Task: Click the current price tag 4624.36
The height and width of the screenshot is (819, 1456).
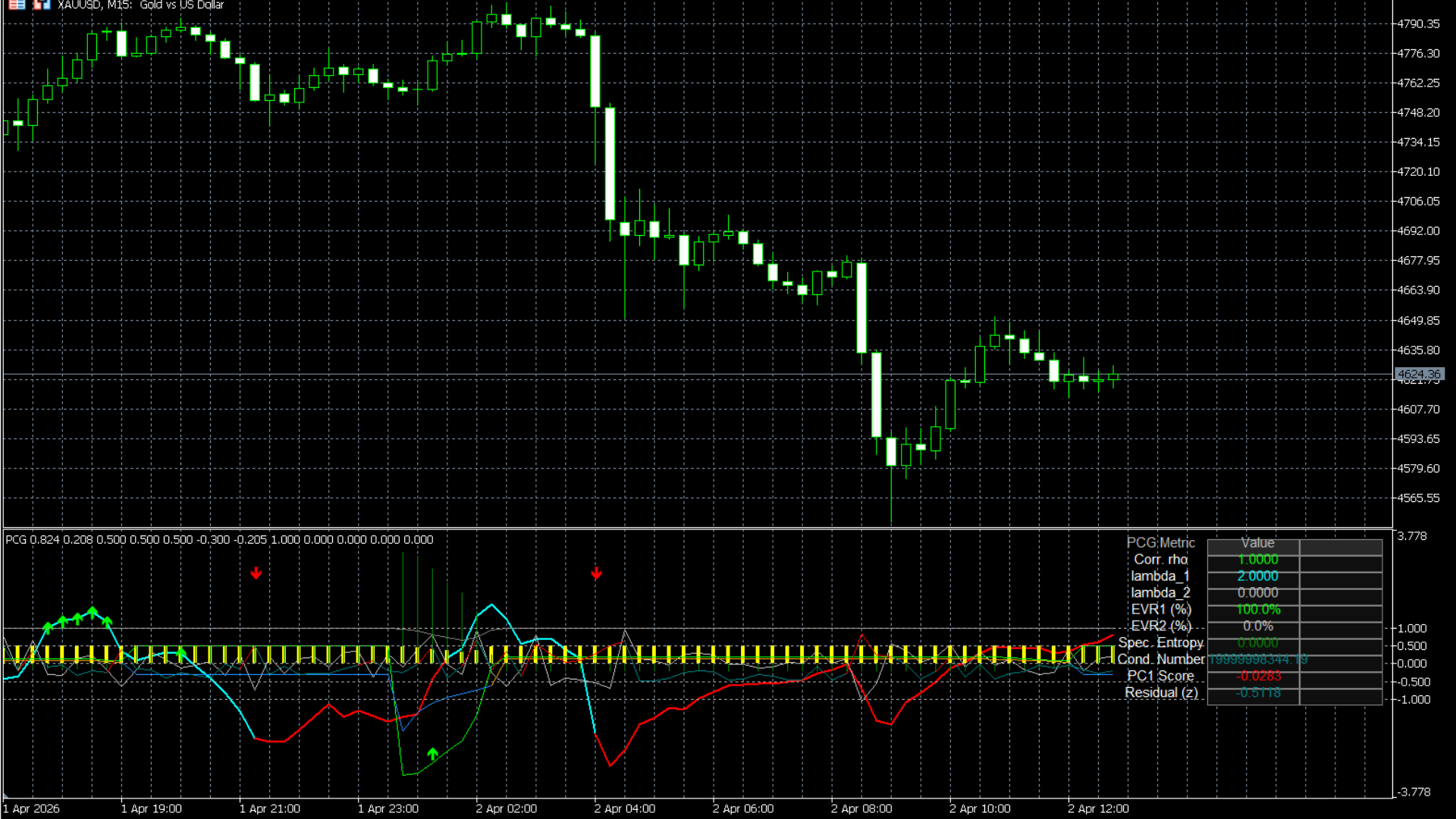Action: (1420, 374)
